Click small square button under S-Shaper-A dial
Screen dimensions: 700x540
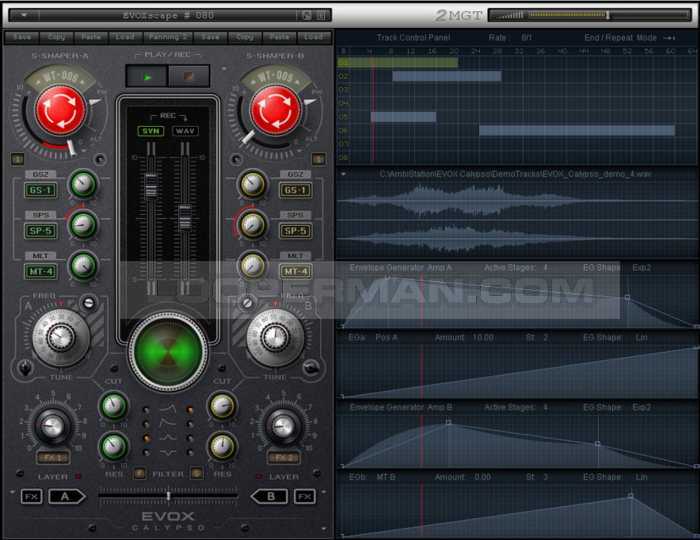click(x=17, y=159)
